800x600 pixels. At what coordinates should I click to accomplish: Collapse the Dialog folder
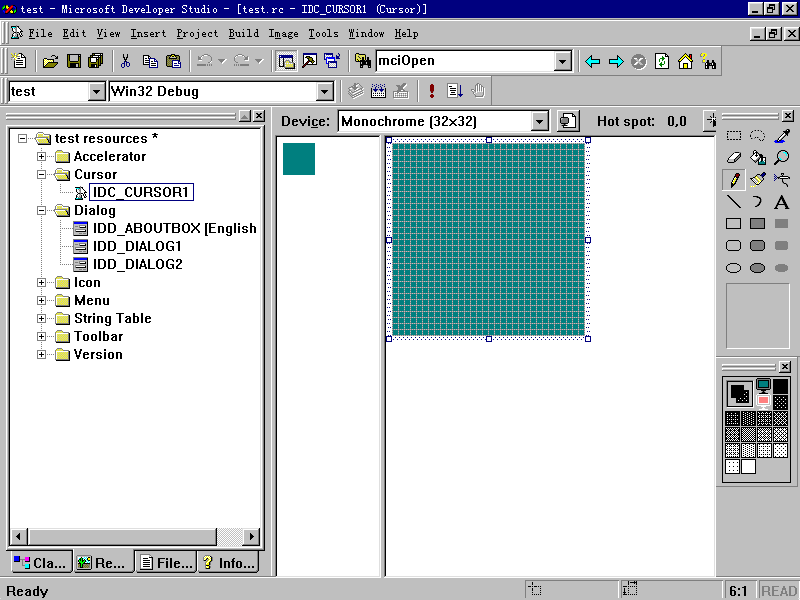tap(42, 210)
